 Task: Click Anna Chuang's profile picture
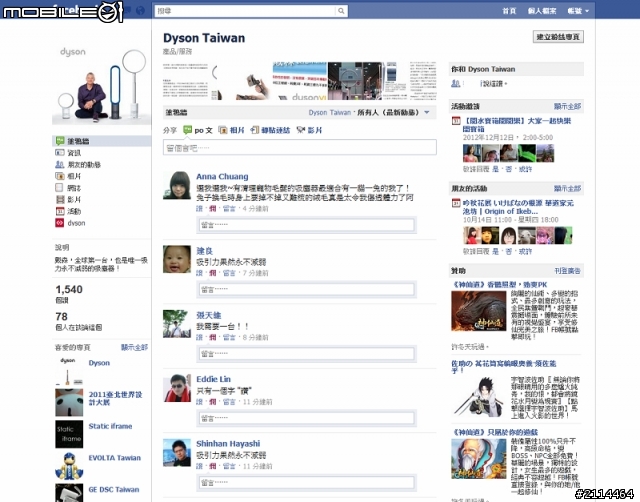click(177, 185)
